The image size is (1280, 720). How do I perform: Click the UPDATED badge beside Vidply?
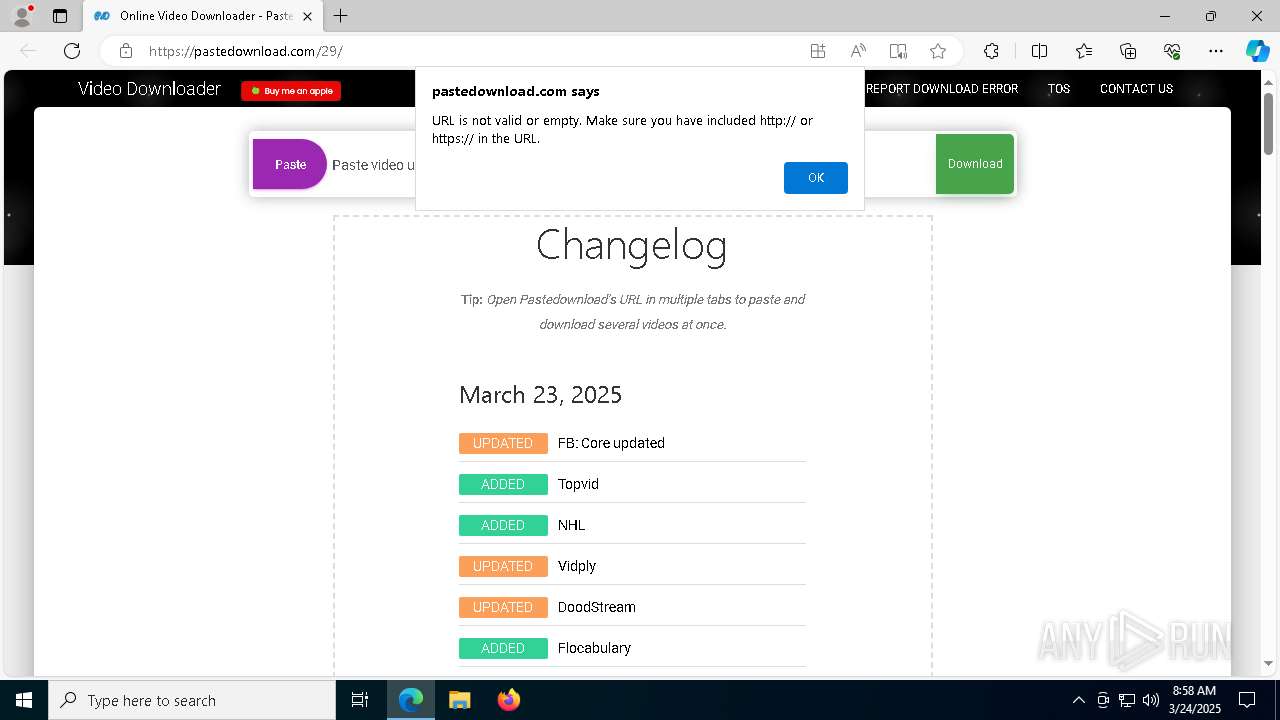click(x=503, y=566)
